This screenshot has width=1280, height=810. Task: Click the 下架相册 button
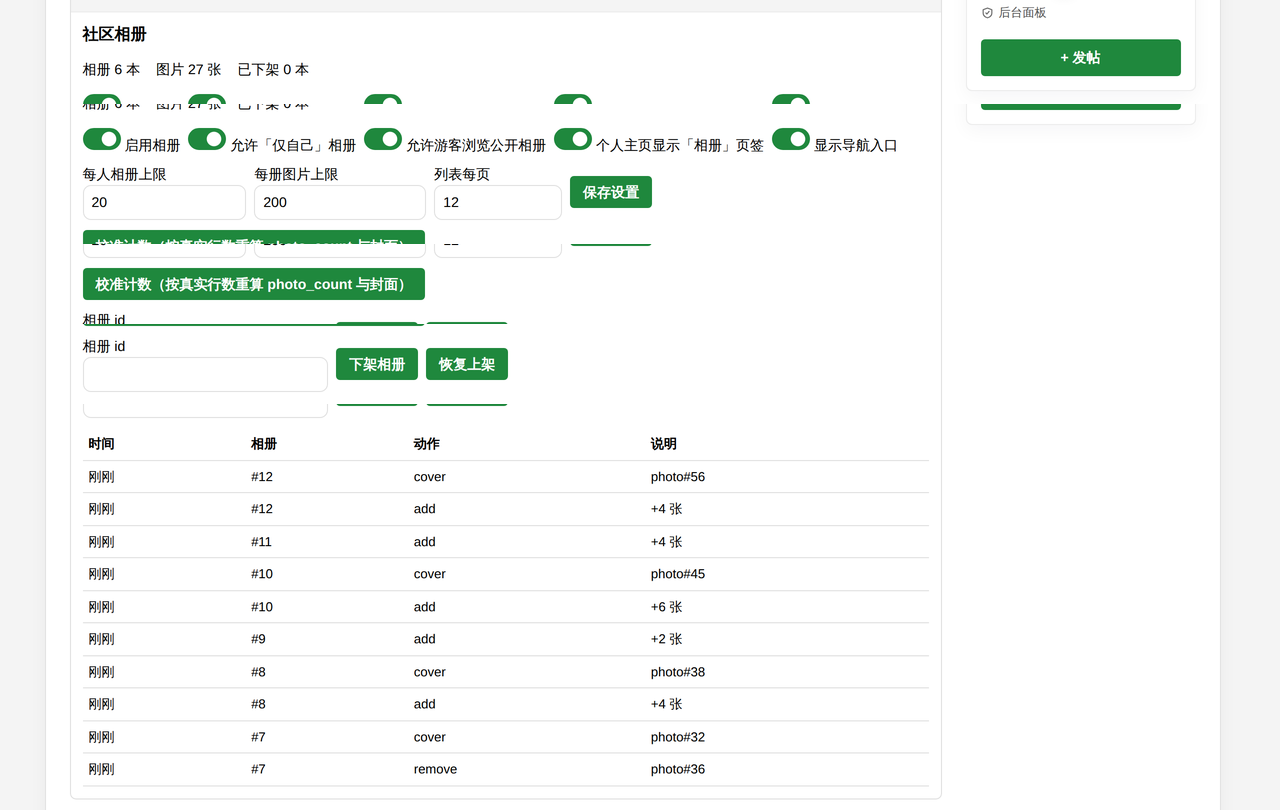[377, 364]
